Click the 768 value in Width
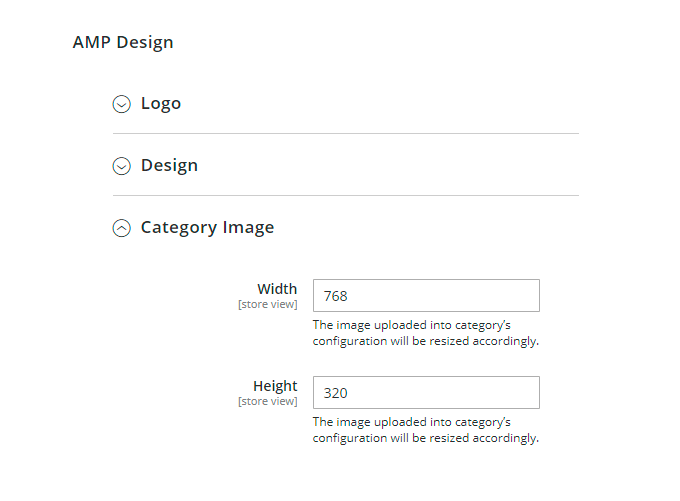The image size is (680, 501). click(x=335, y=296)
